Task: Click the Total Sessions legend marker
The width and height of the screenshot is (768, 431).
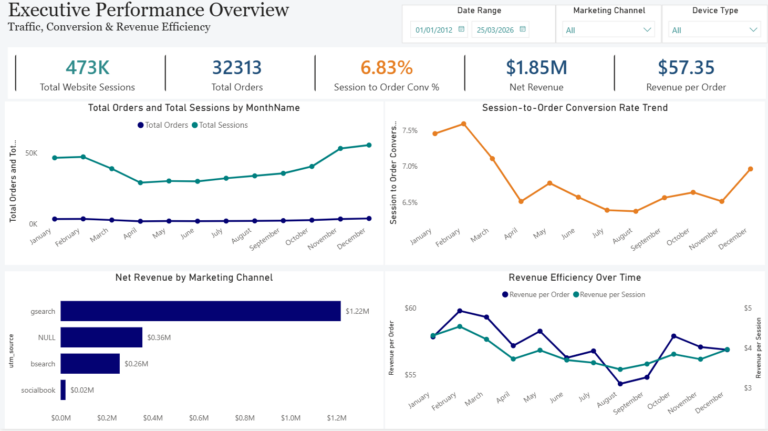Action: tap(195, 125)
